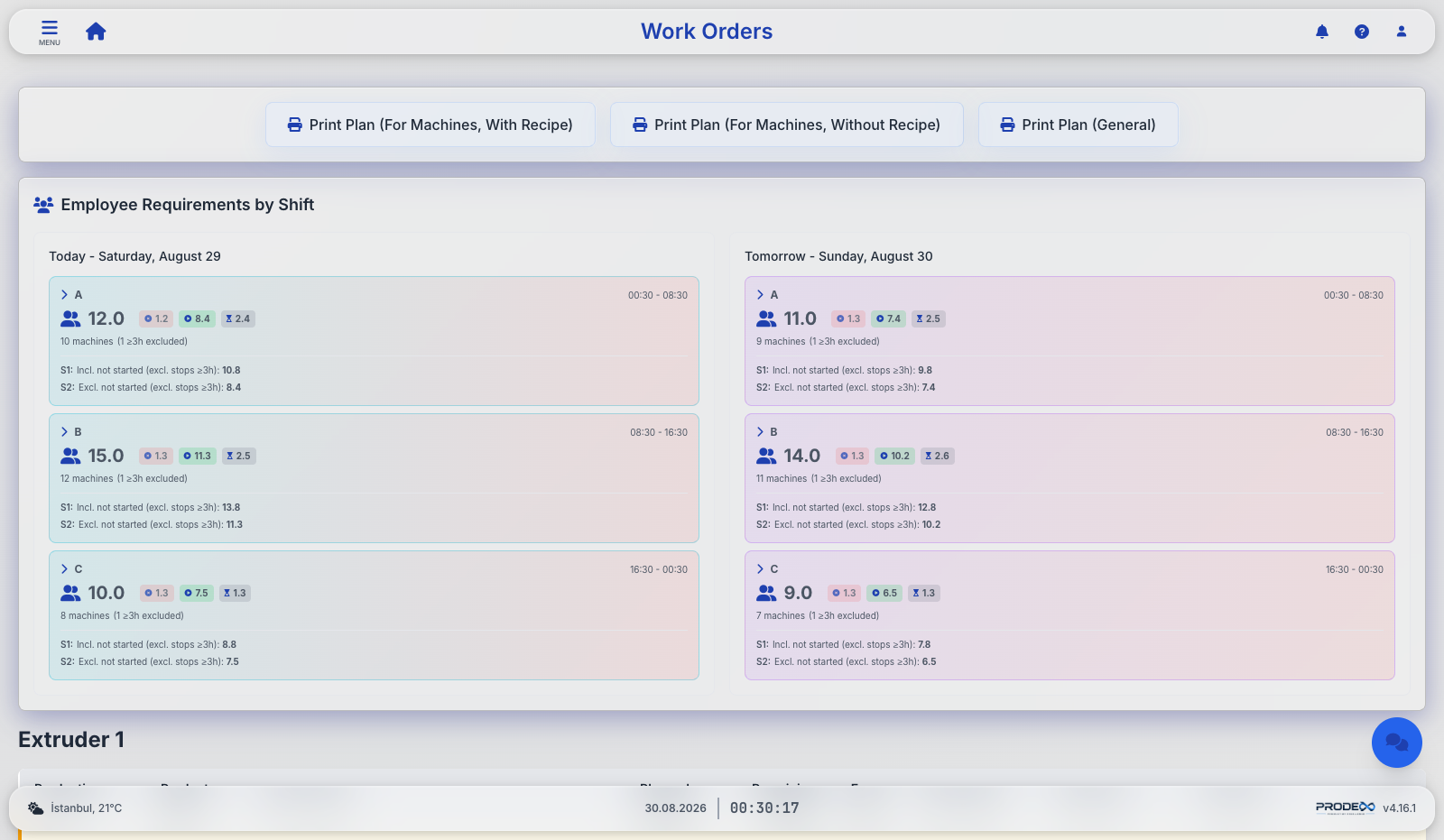Click the green 6.5 badge
This screenshot has height=840, width=1444.
[884, 593]
